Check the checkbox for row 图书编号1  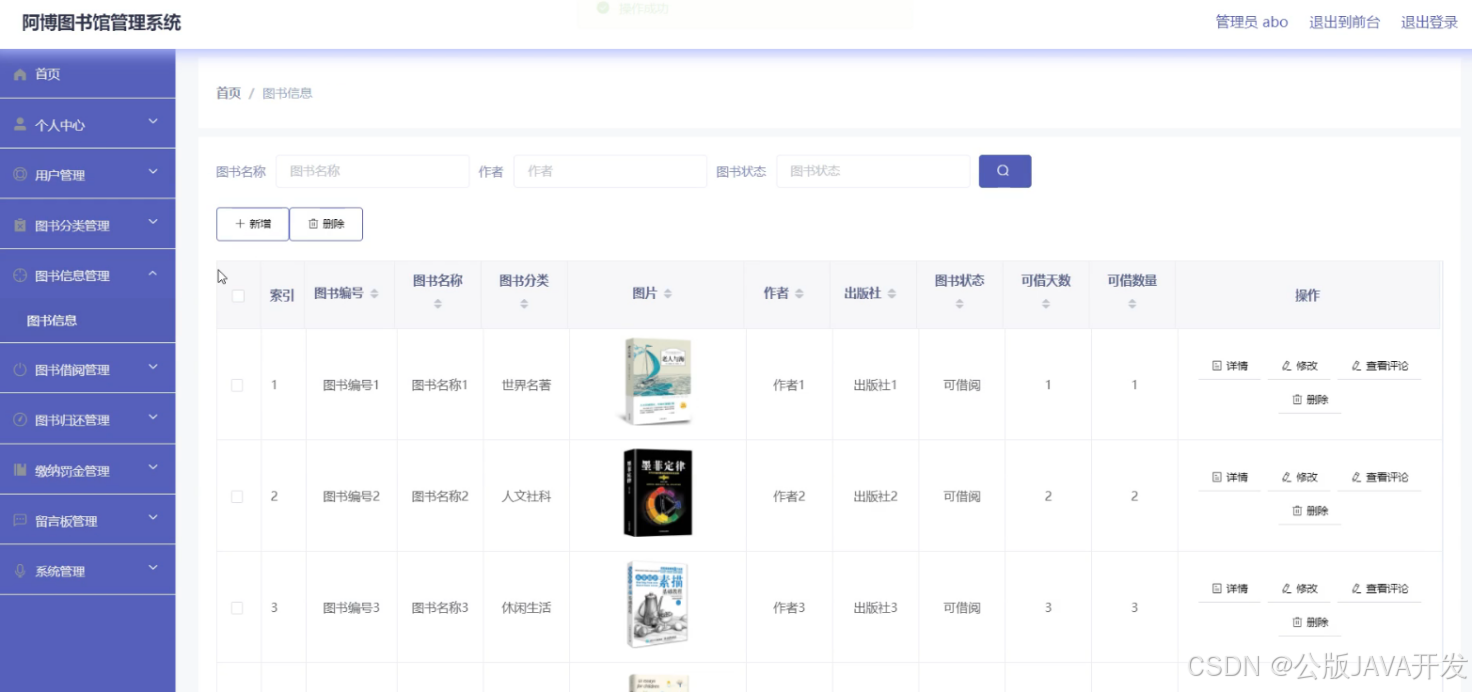pyautogui.click(x=237, y=385)
